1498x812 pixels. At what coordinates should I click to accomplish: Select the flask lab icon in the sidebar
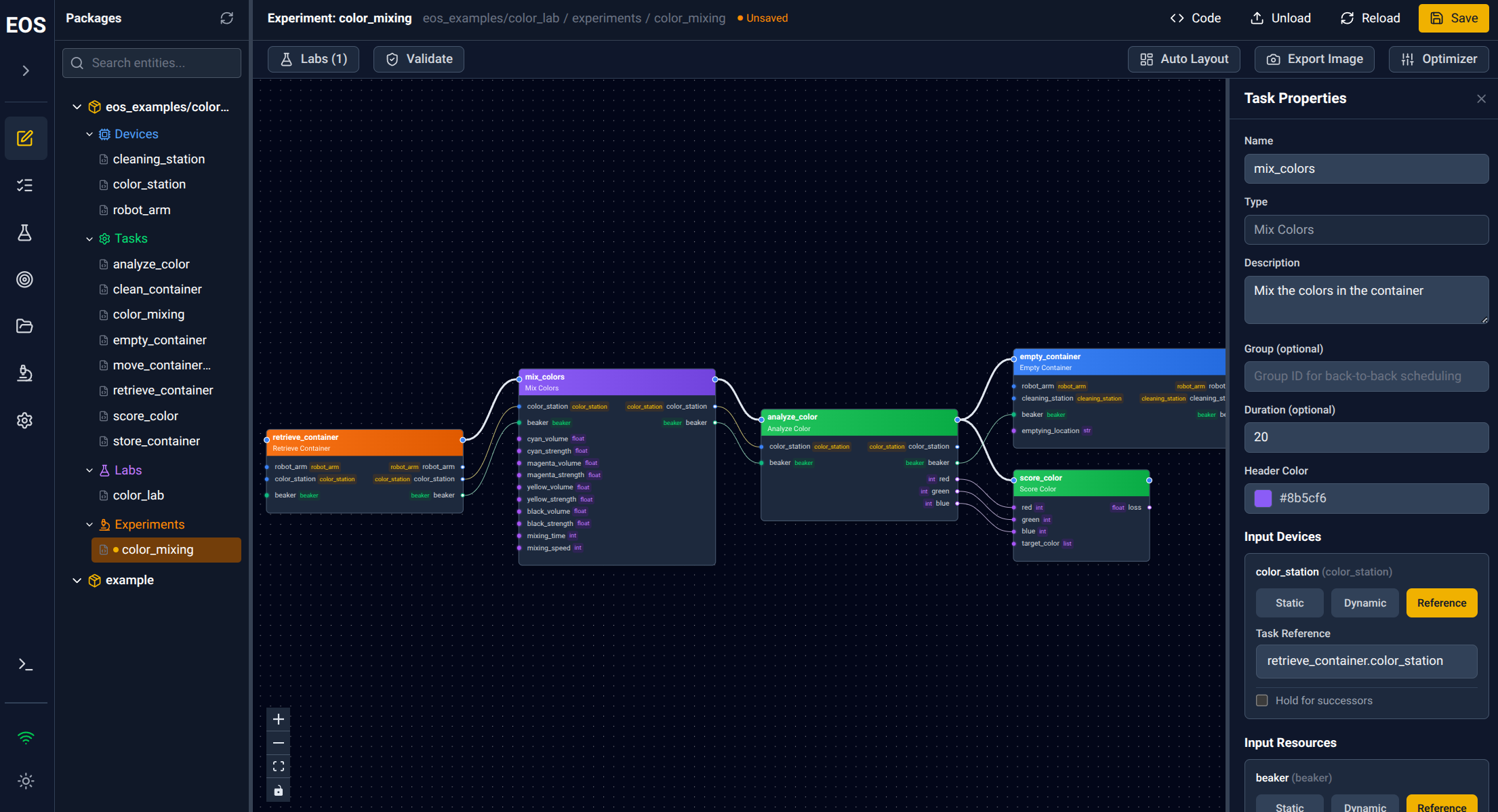pos(25,232)
